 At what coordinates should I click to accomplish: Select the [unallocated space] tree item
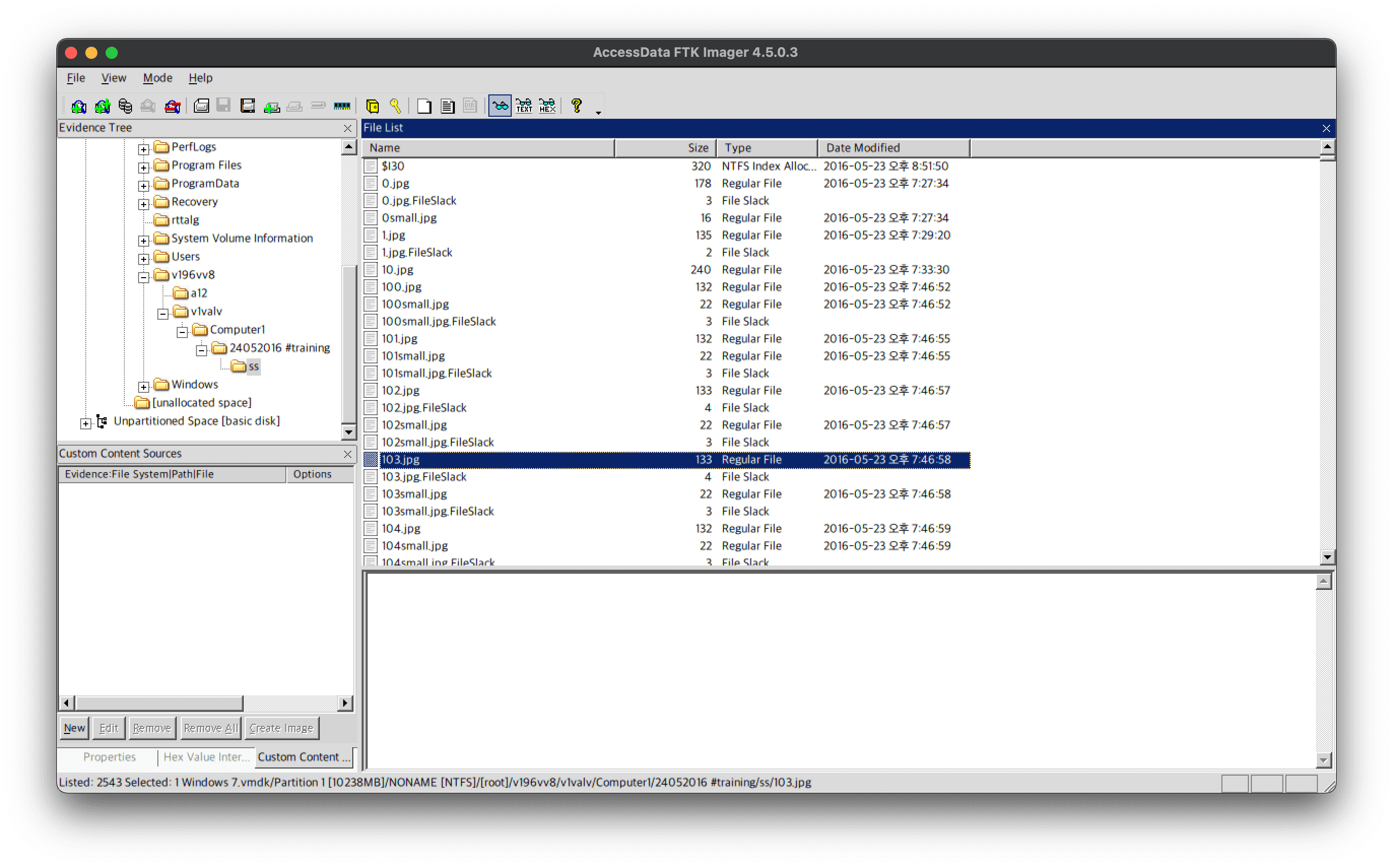click(x=202, y=403)
